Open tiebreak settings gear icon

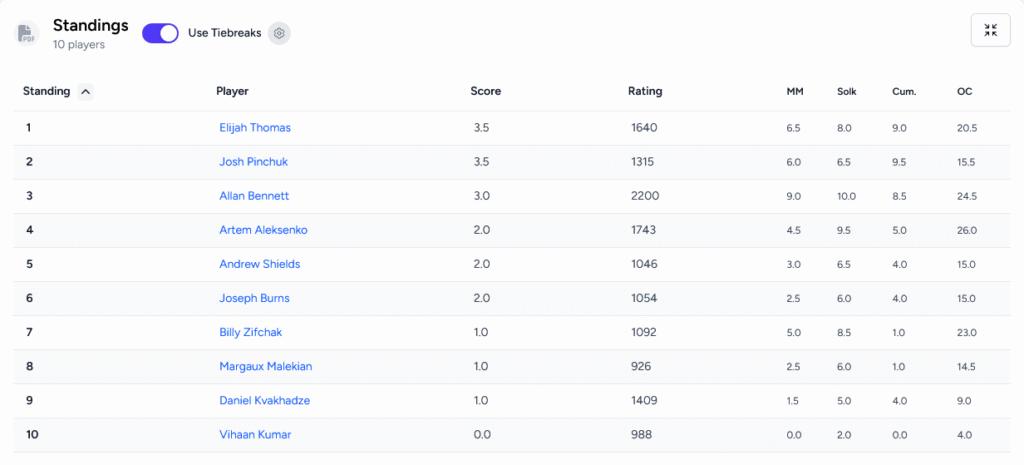280,33
